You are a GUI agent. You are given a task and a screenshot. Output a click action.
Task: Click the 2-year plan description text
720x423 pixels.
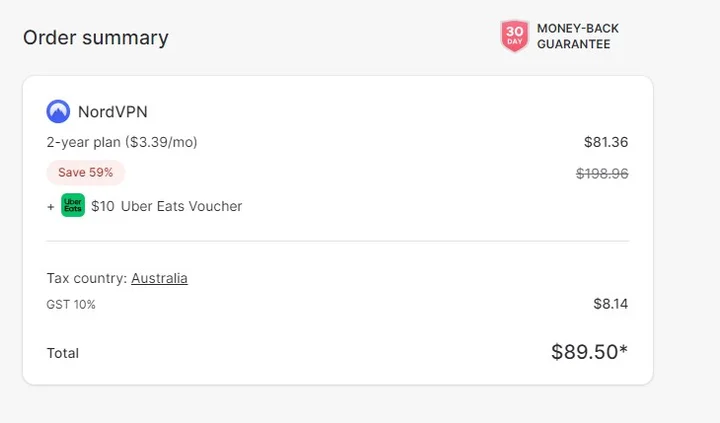[122, 142]
